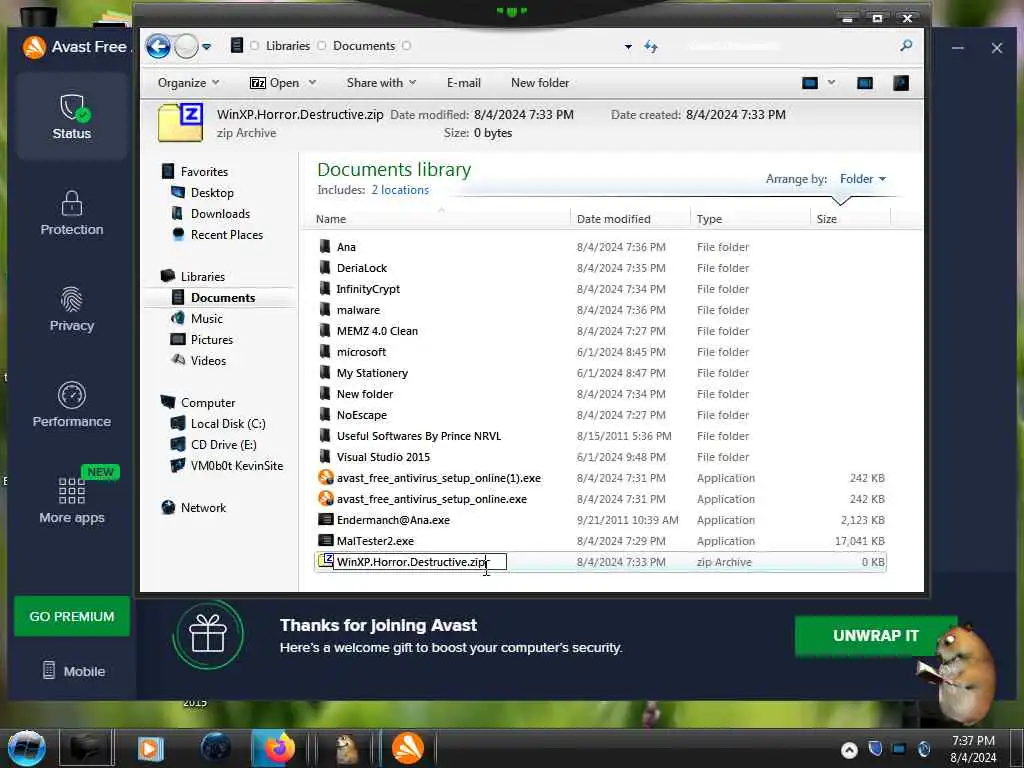Click the Avast Mobile phone icon
The height and width of the screenshot is (768, 1024).
[x=49, y=670]
